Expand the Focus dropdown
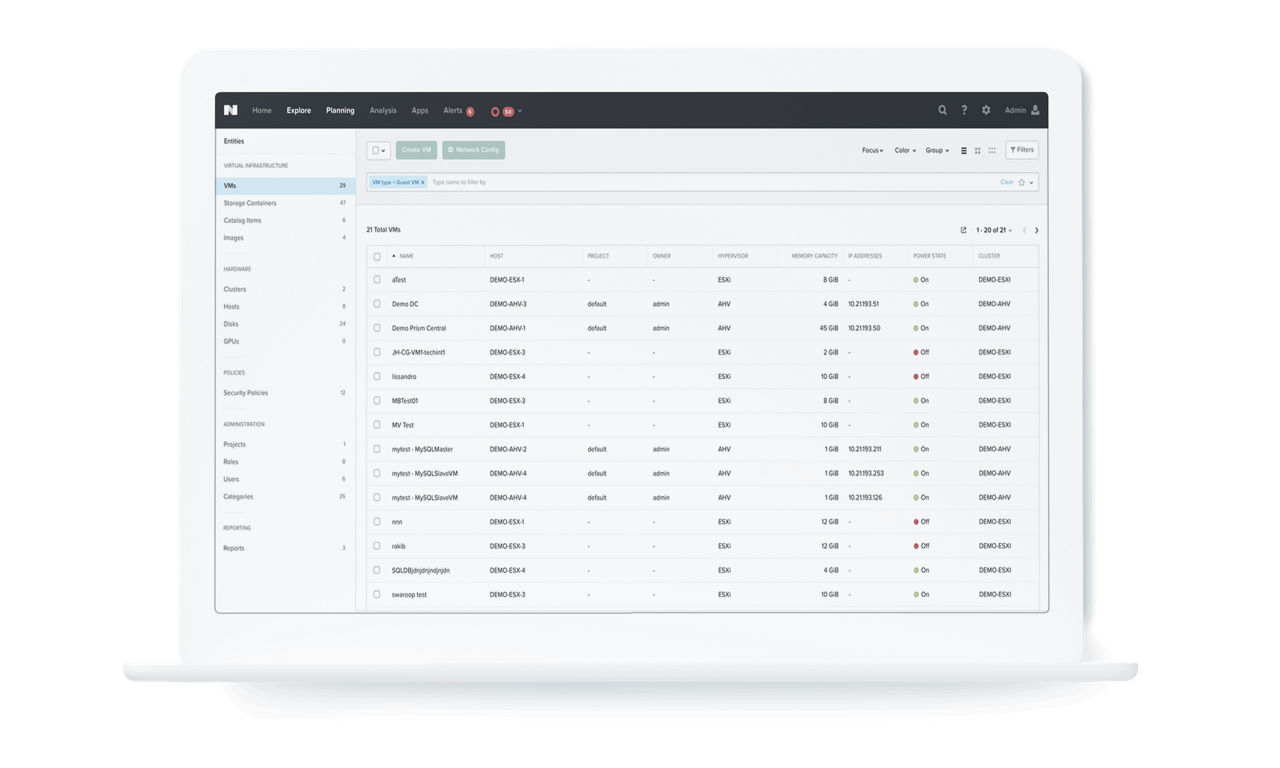Screen dimensions: 1280x768 click(872, 151)
